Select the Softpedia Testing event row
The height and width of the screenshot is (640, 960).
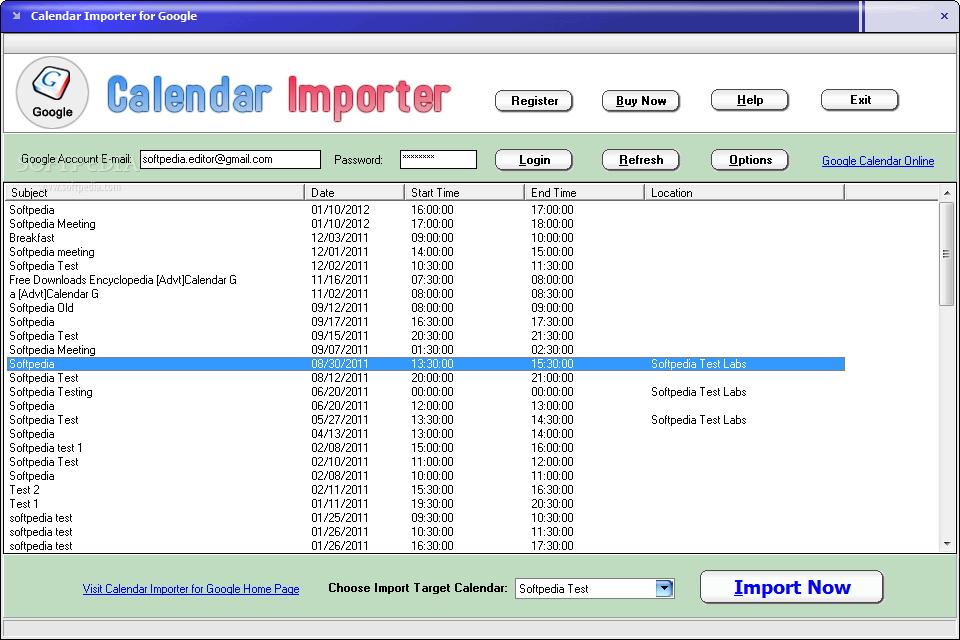pyautogui.click(x=426, y=392)
